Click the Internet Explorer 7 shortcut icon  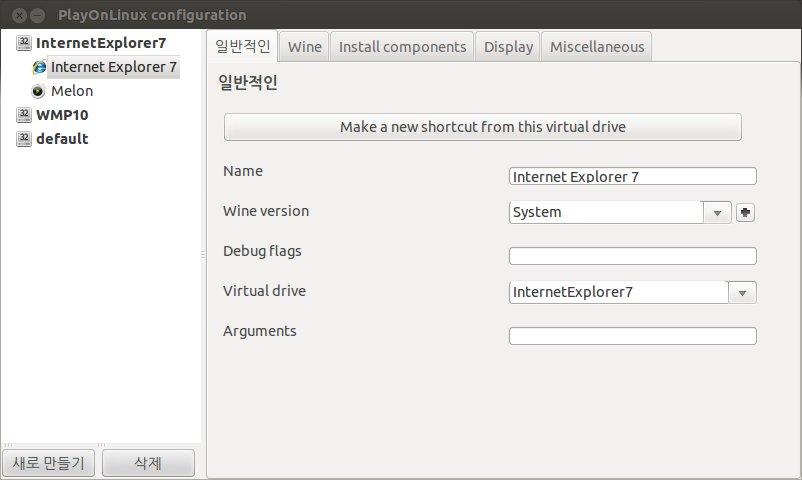[x=39, y=67]
